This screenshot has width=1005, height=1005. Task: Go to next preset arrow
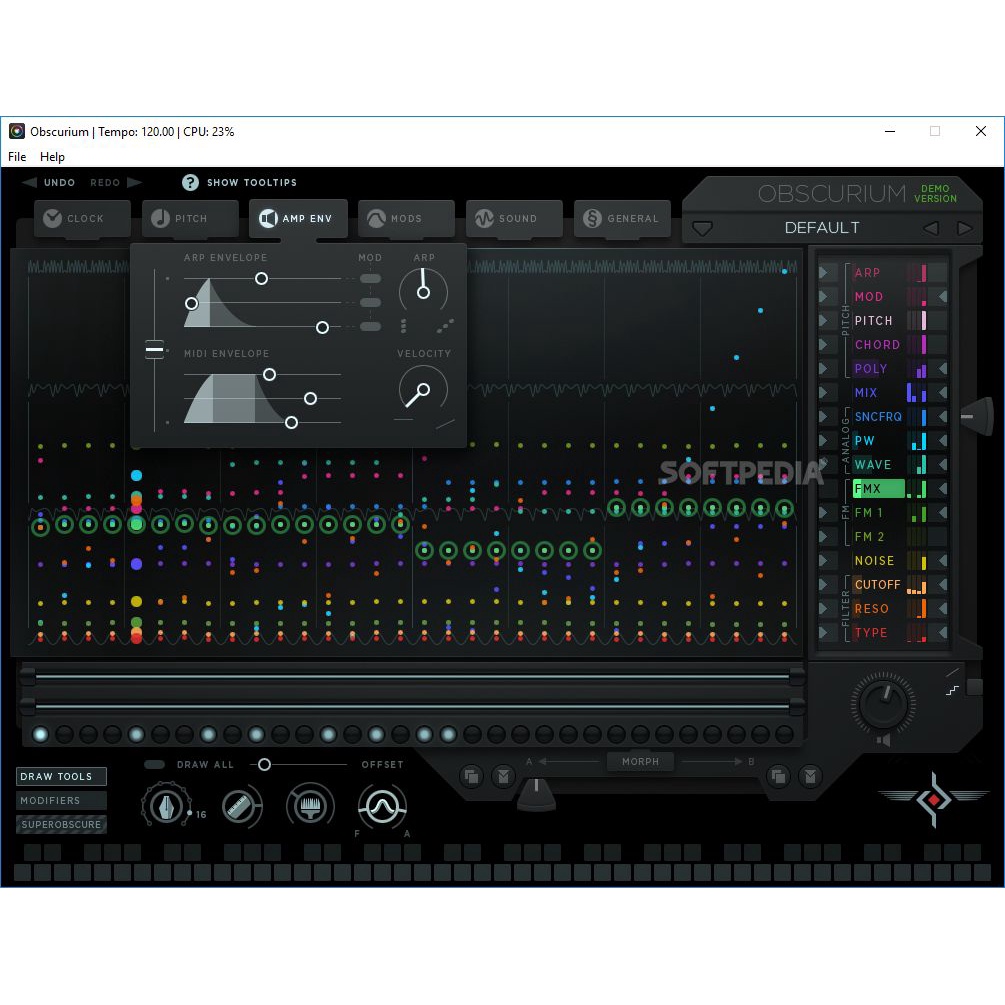click(964, 228)
